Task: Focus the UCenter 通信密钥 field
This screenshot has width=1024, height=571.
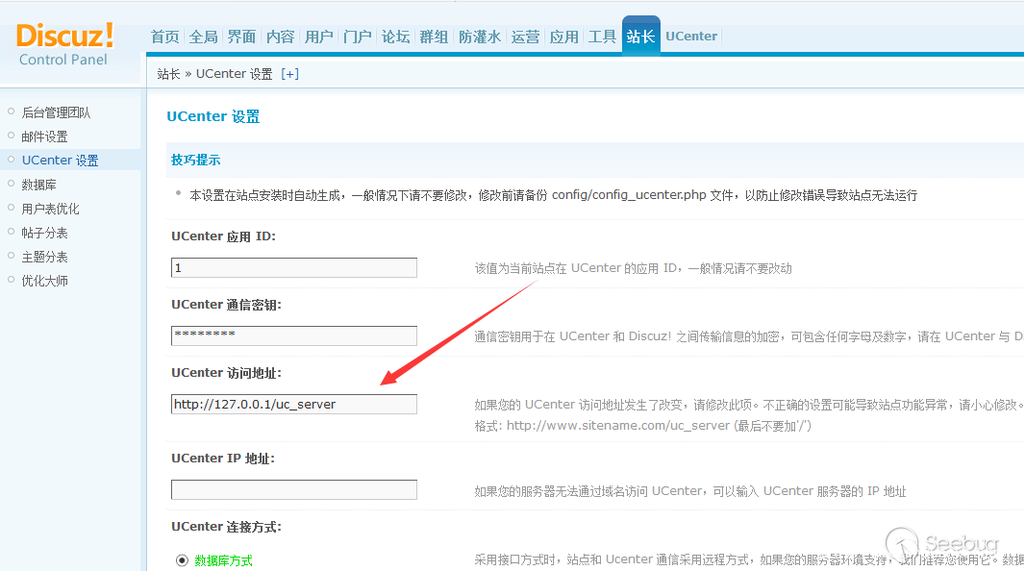Action: (x=294, y=336)
